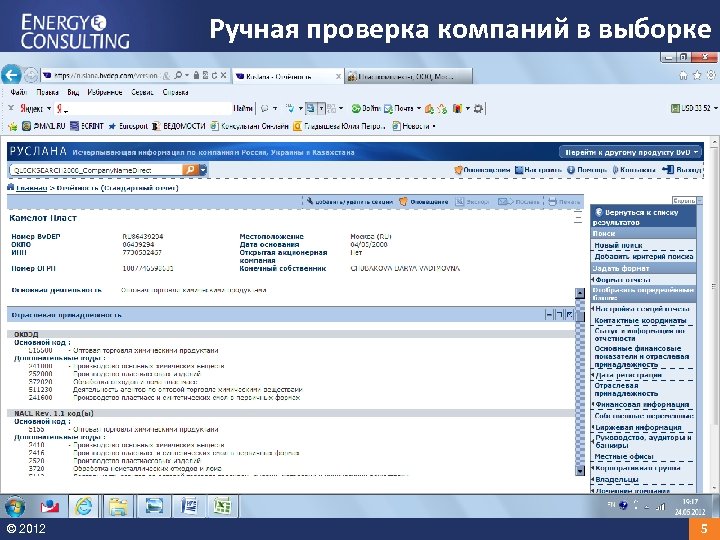Click the report scrollbar down arrow
720x540 pixels.
[x=580, y=470]
